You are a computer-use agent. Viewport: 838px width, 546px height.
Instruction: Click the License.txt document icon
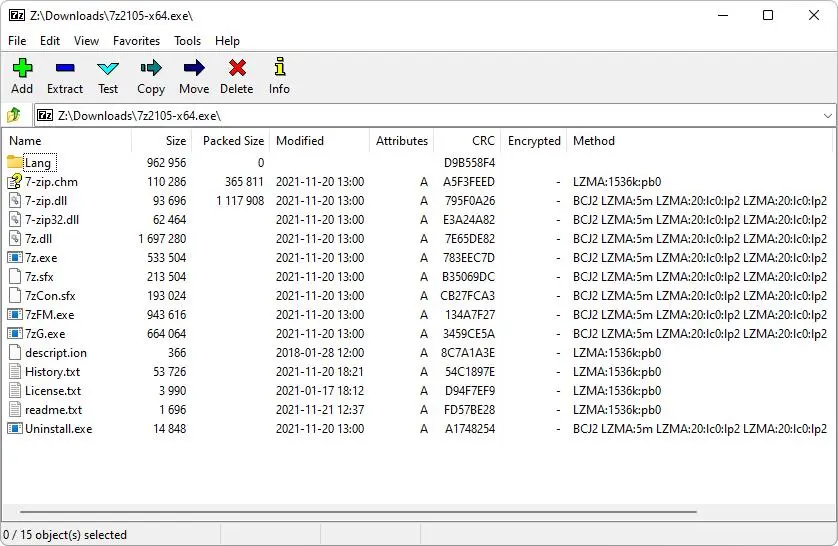(14, 391)
